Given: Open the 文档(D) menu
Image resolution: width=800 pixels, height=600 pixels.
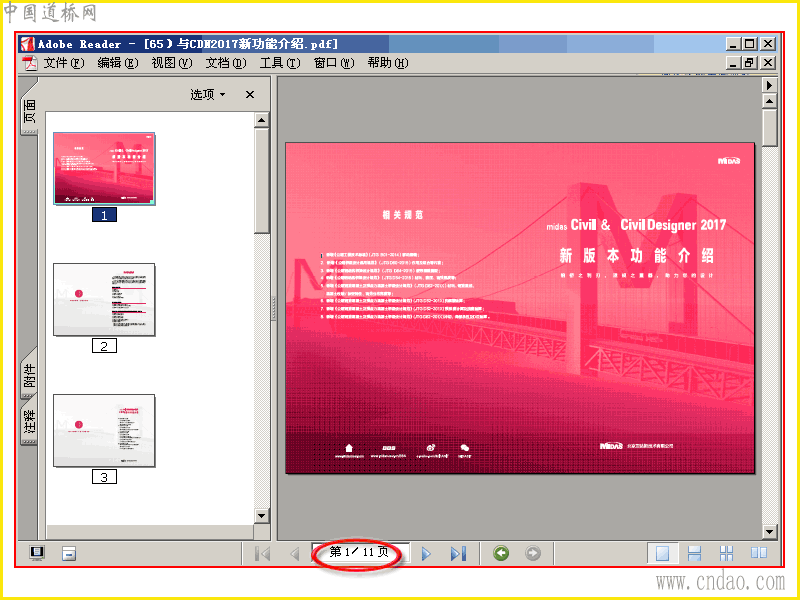Looking at the screenshot, I should [x=226, y=63].
